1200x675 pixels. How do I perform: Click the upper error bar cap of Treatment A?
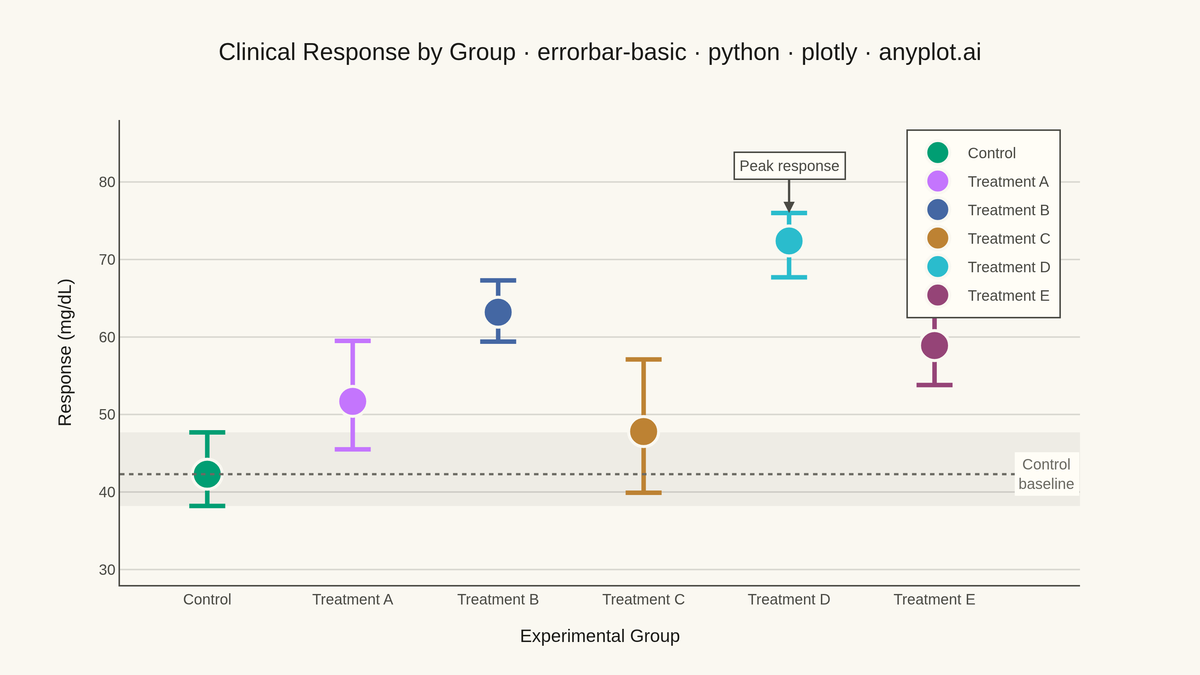(x=353, y=341)
